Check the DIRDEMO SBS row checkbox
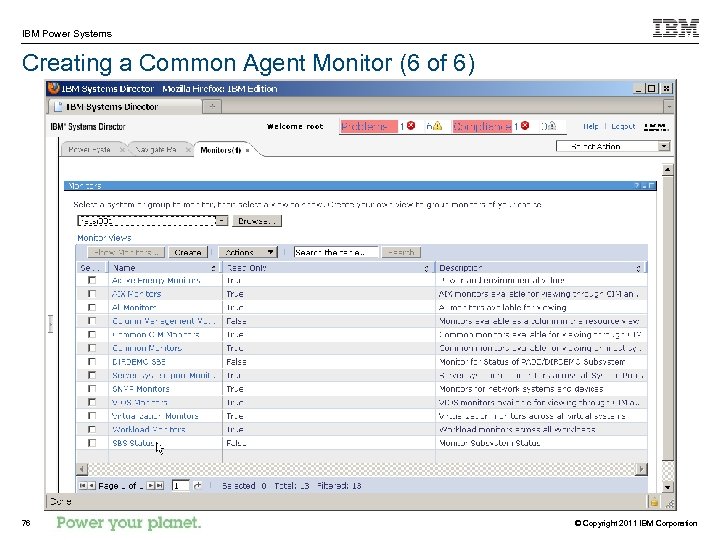The image size is (720, 540). pyautogui.click(x=92, y=361)
